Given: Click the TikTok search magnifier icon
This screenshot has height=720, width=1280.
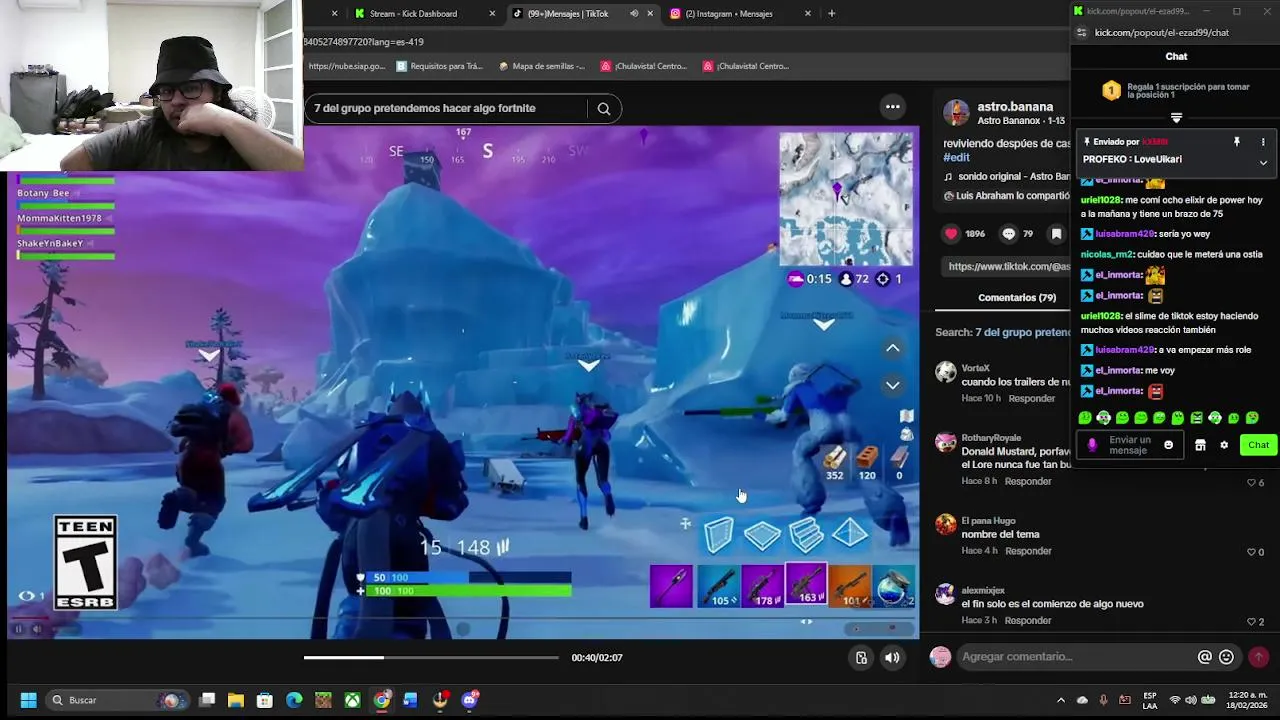Looking at the screenshot, I should (x=603, y=109).
